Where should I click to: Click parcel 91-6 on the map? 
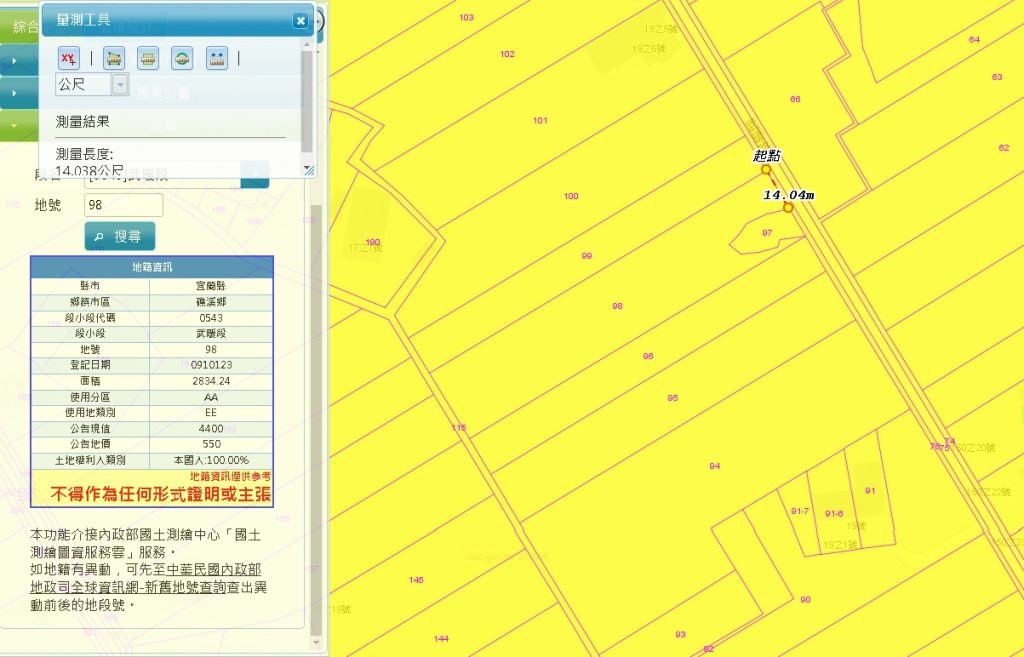pos(834,514)
